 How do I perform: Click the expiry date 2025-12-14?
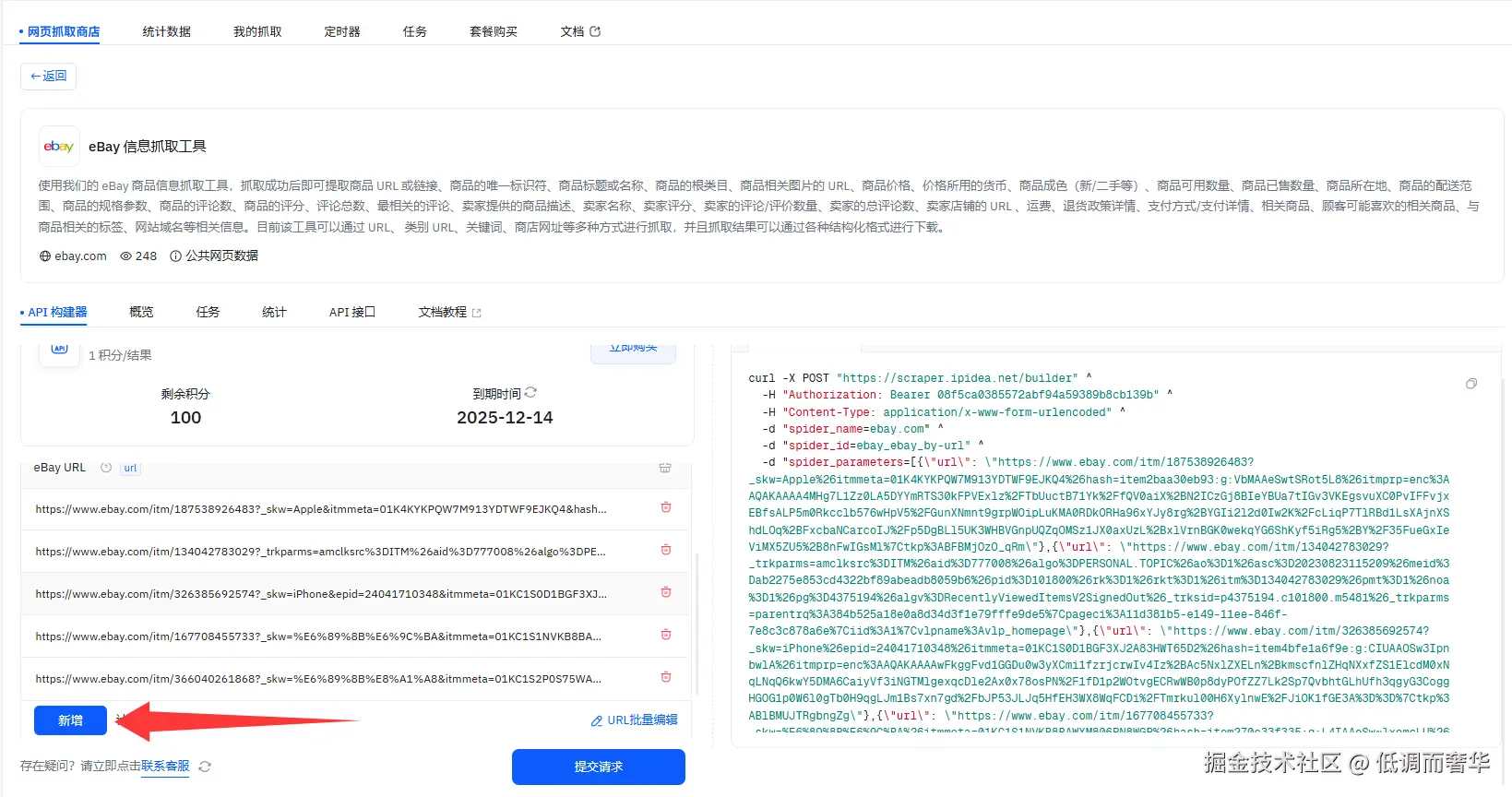pos(505,418)
